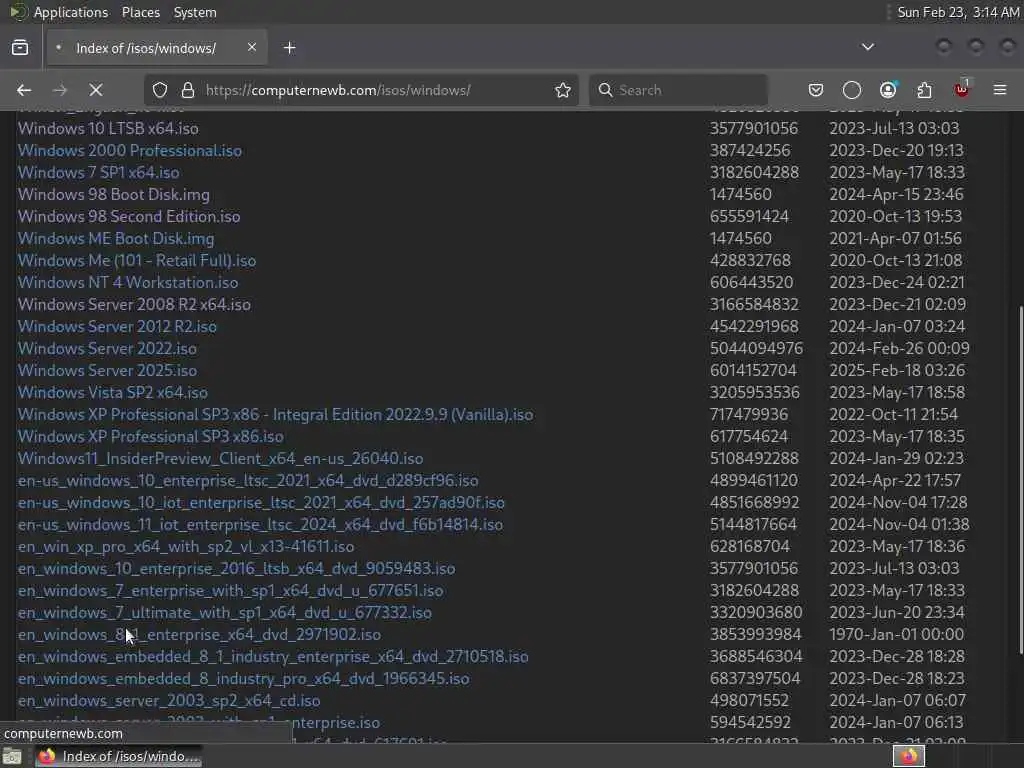Stop loading the page
The width and height of the screenshot is (1024, 768).
[x=95, y=90]
